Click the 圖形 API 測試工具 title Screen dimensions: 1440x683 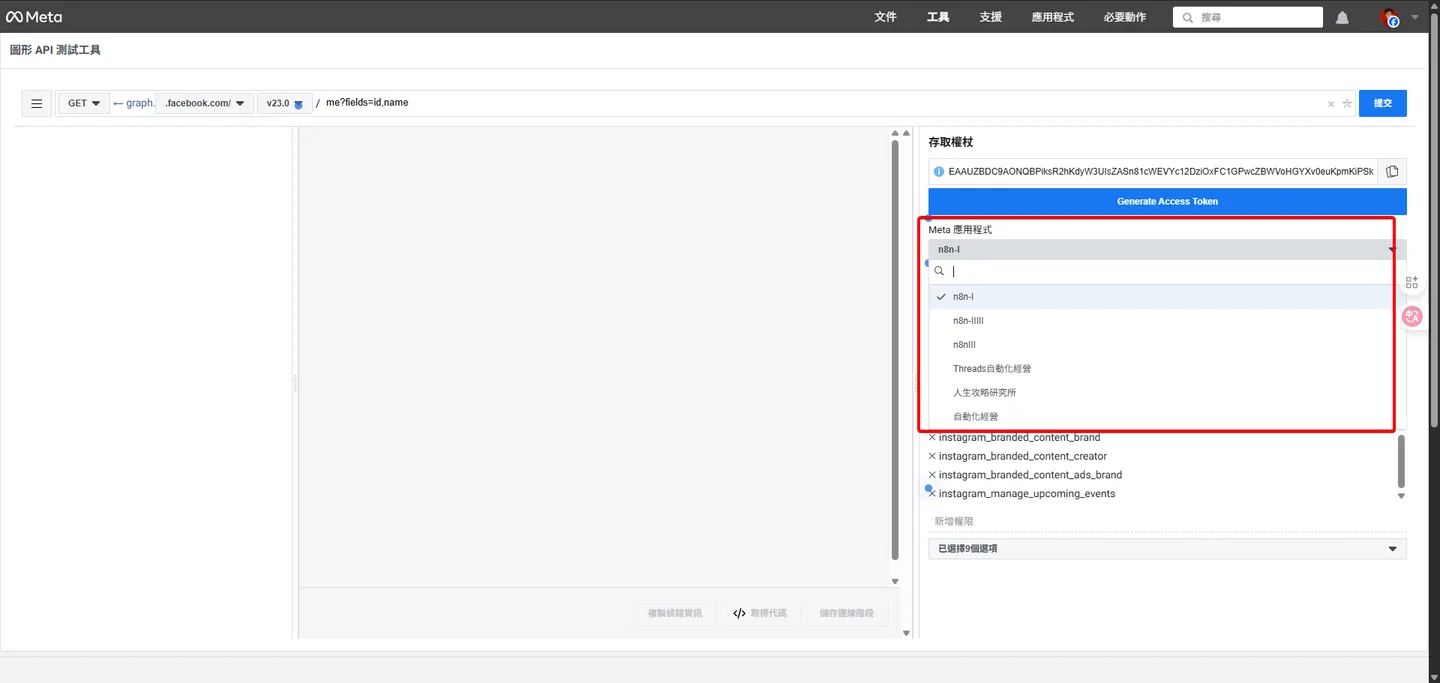(55, 50)
